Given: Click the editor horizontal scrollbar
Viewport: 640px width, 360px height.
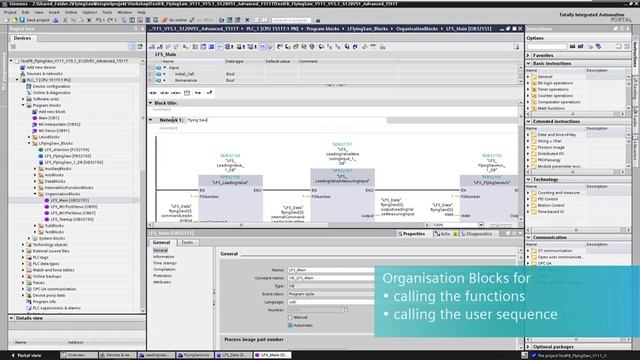Looking at the screenshot, I should [289, 225].
